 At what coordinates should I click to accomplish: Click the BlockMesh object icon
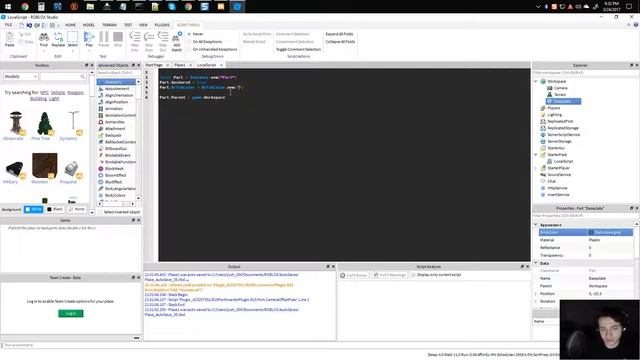(101, 169)
